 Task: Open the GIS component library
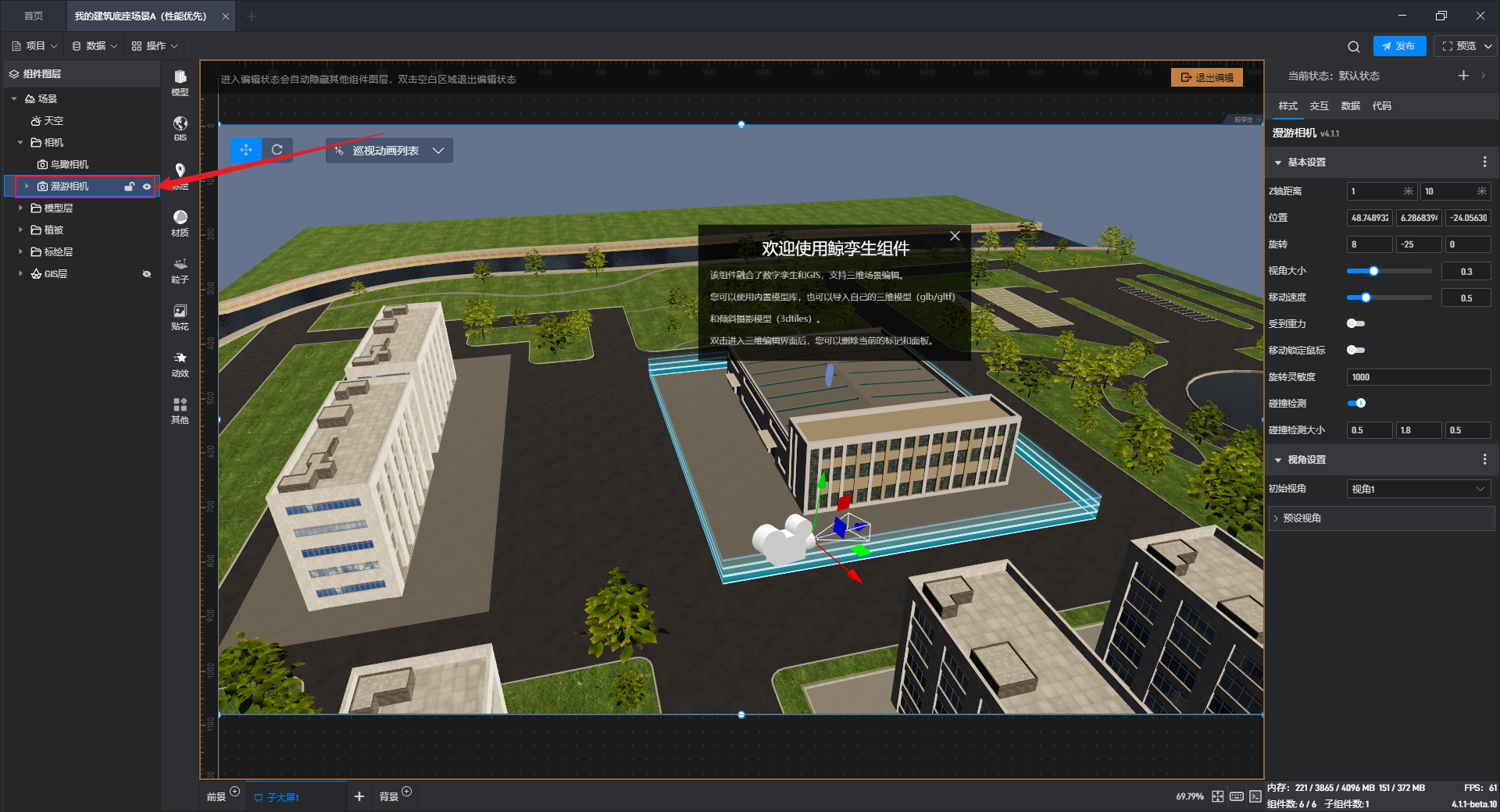click(180, 128)
